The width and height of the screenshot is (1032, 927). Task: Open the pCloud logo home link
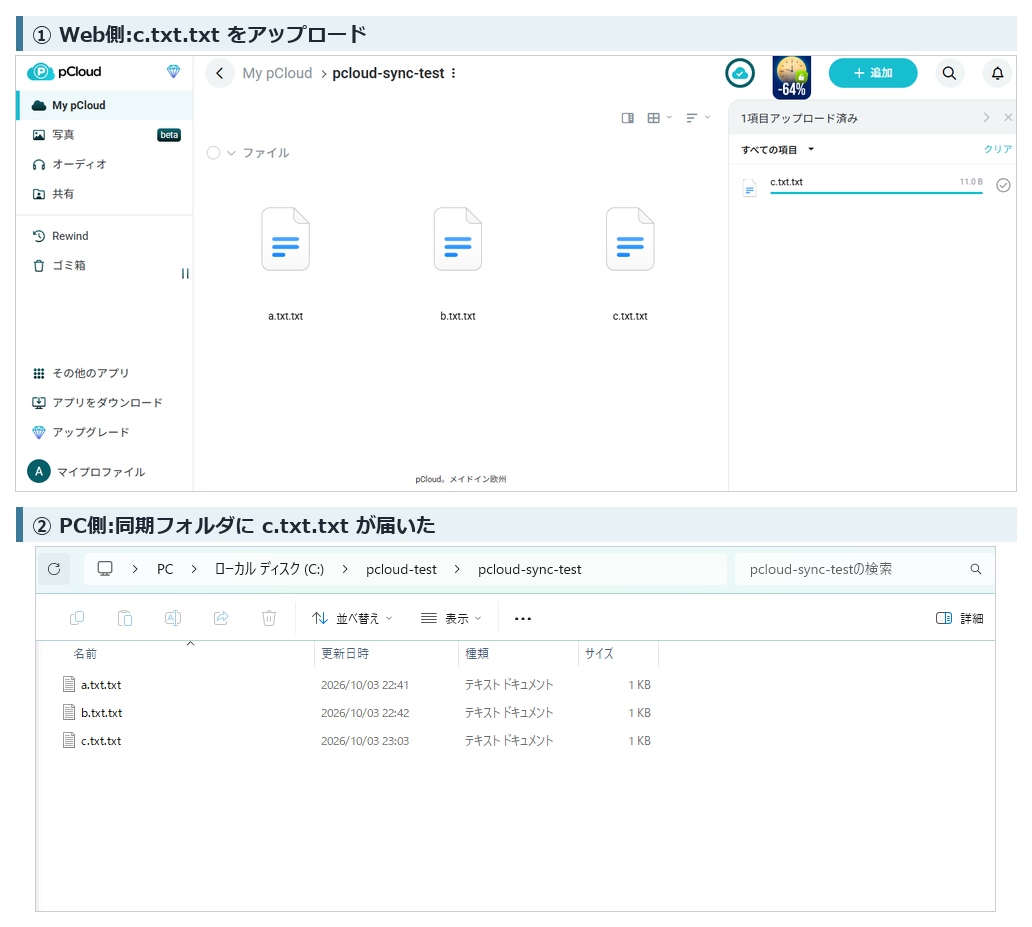coord(64,72)
